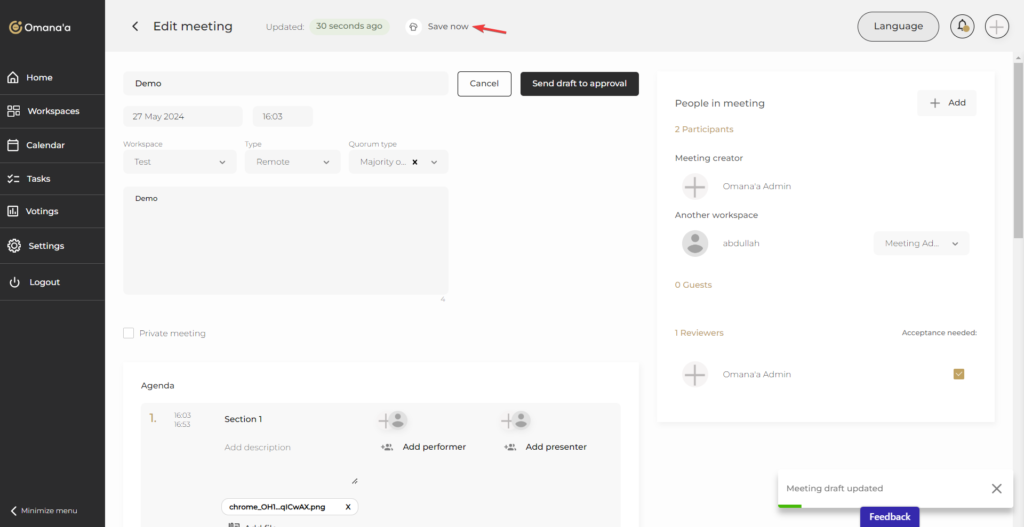Clear the Quorum type selection
The height and width of the screenshot is (527, 1024).
click(415, 162)
